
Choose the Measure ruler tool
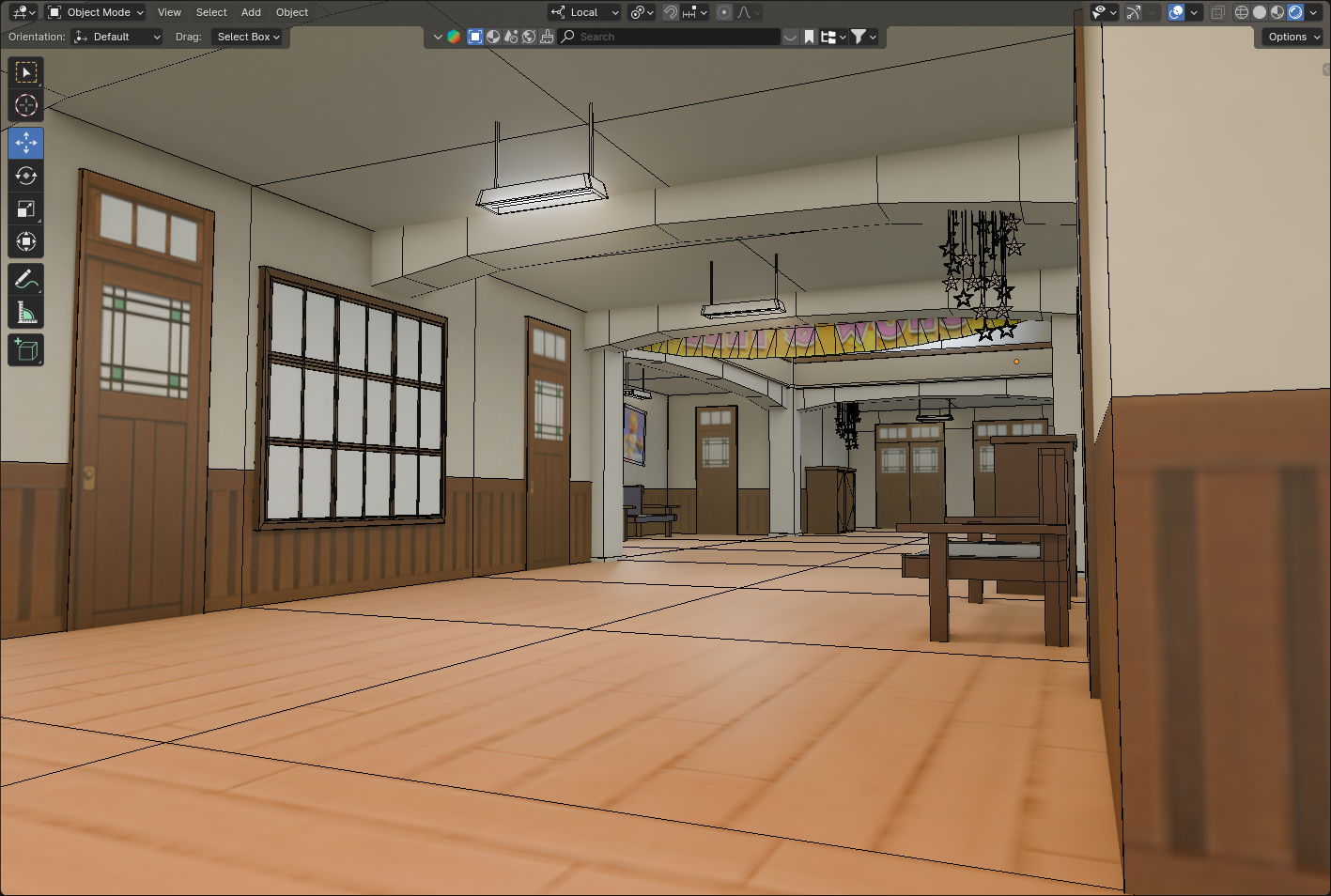pos(26,312)
